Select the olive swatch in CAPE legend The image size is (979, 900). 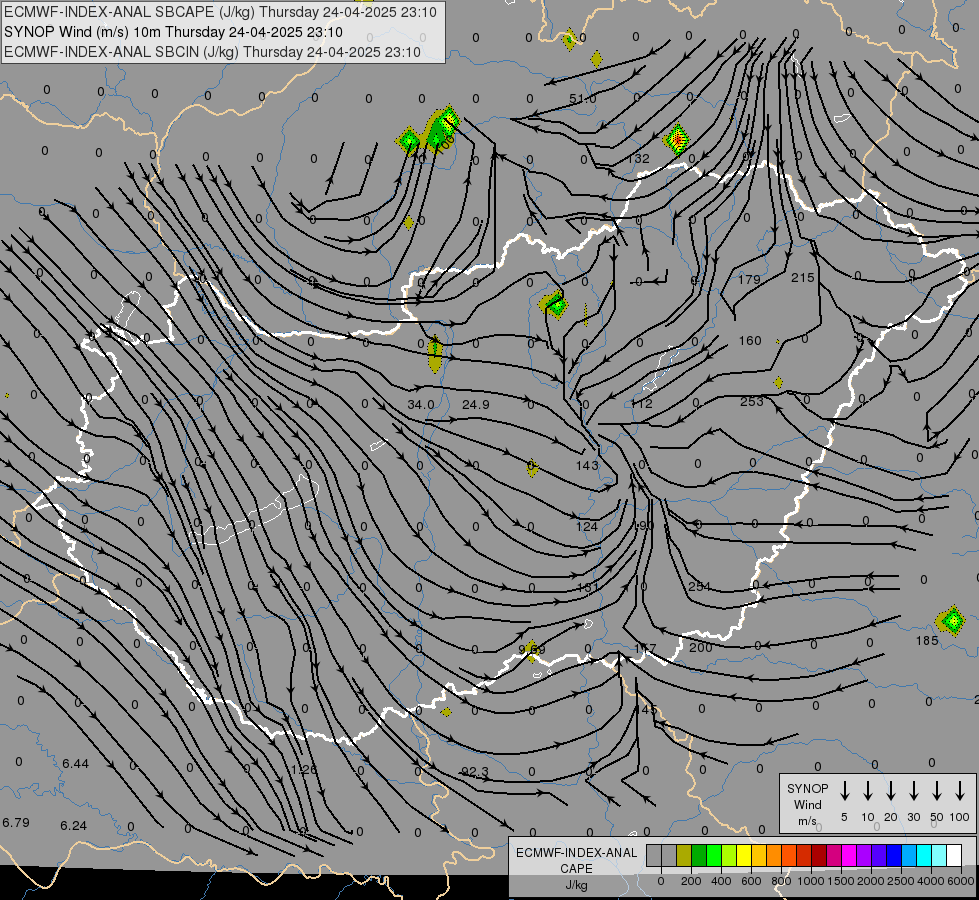684,856
